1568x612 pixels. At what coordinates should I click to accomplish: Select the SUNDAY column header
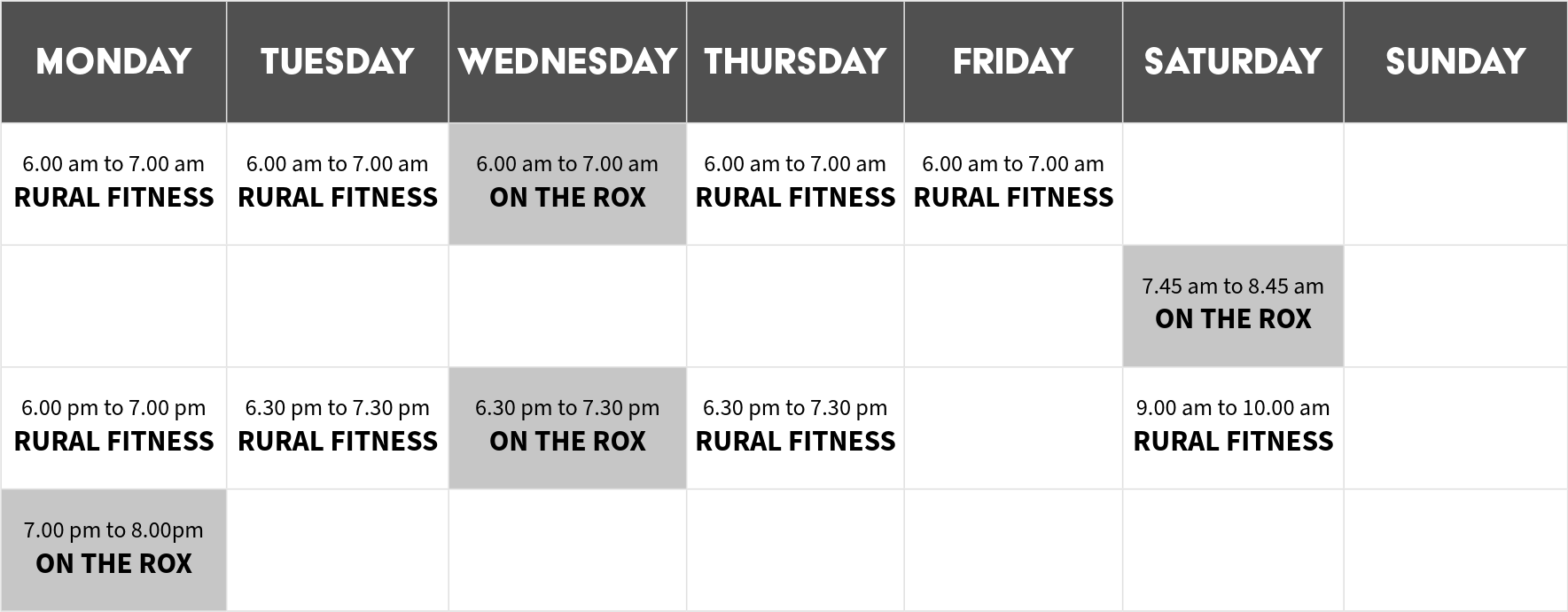(x=1455, y=61)
